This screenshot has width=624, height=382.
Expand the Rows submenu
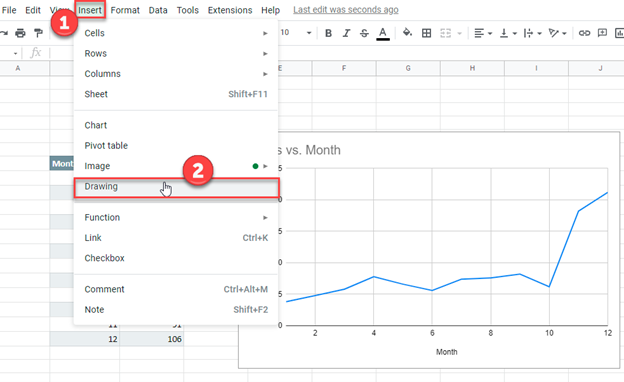click(x=176, y=53)
